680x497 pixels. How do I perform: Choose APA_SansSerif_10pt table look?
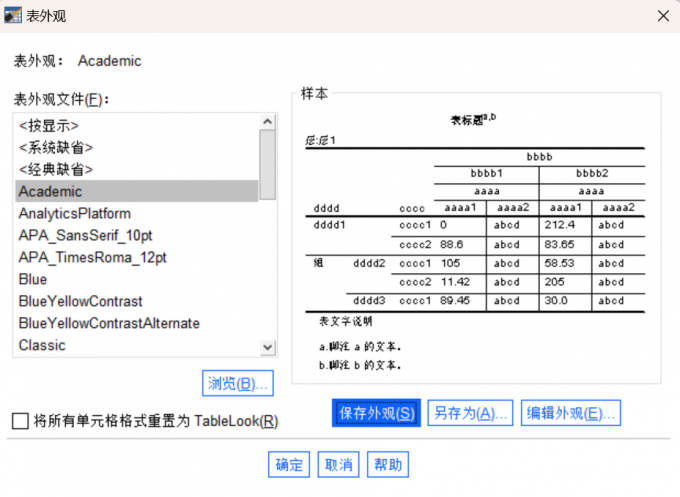(x=137, y=235)
